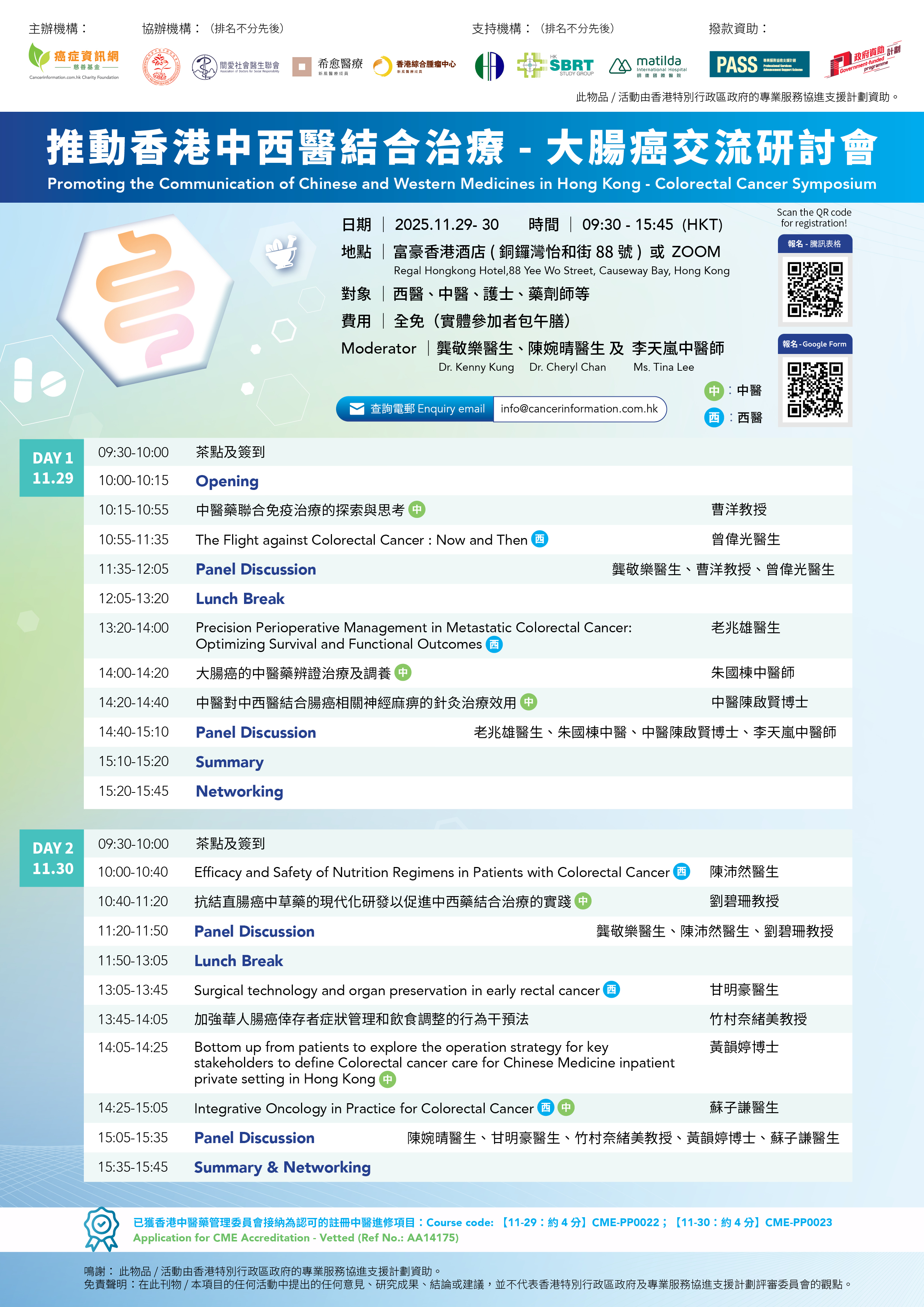Select the DAY 2 11.30 tab

click(52, 858)
